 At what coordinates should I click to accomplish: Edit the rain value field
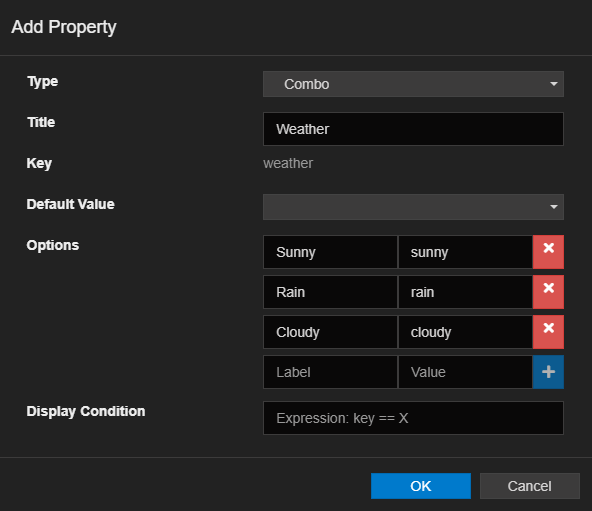465,292
